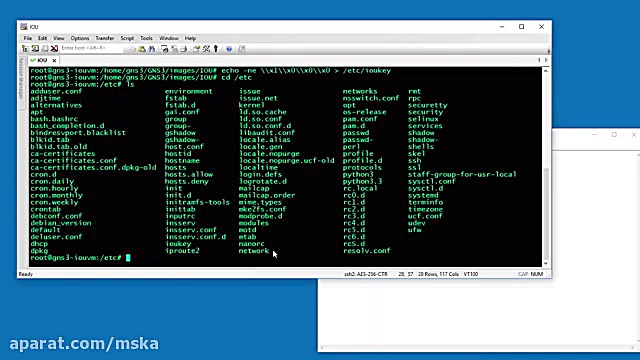Open the Edit menu
The width and height of the screenshot is (640, 360).
coord(42,38)
